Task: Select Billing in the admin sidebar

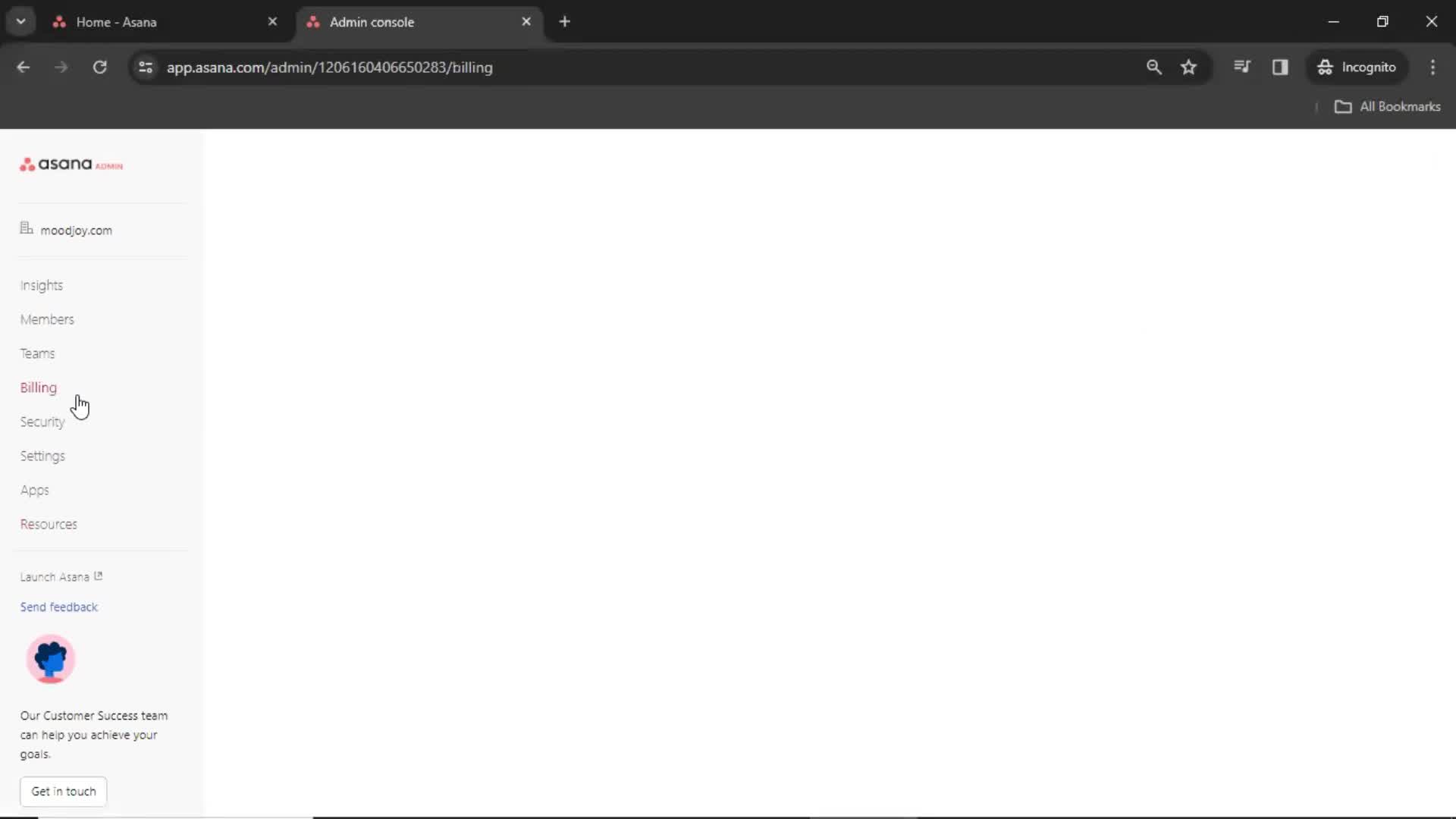Action: pyautogui.click(x=39, y=388)
